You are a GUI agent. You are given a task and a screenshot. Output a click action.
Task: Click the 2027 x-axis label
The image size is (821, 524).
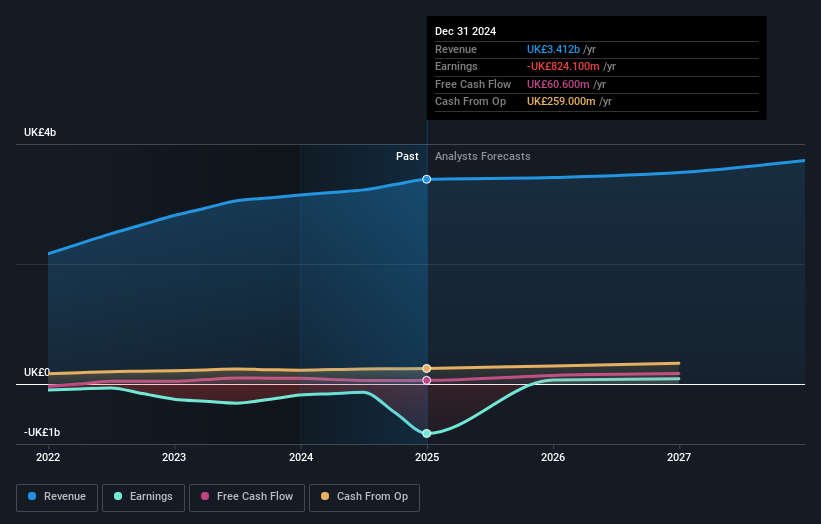point(679,457)
